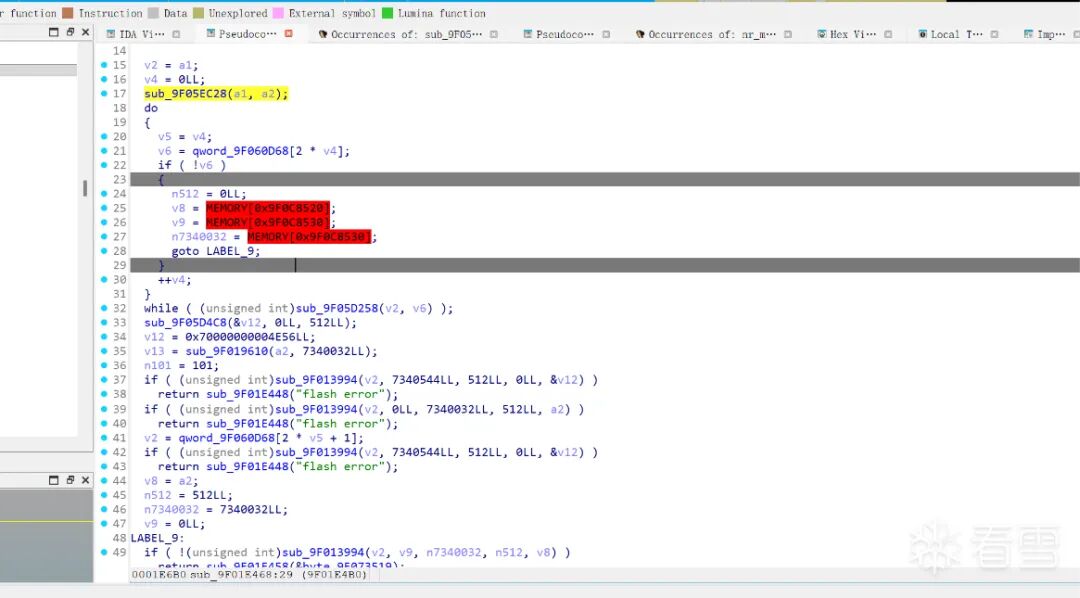The image size is (1080, 598).
Task: Float the upper left side panel
Action: coord(70,32)
